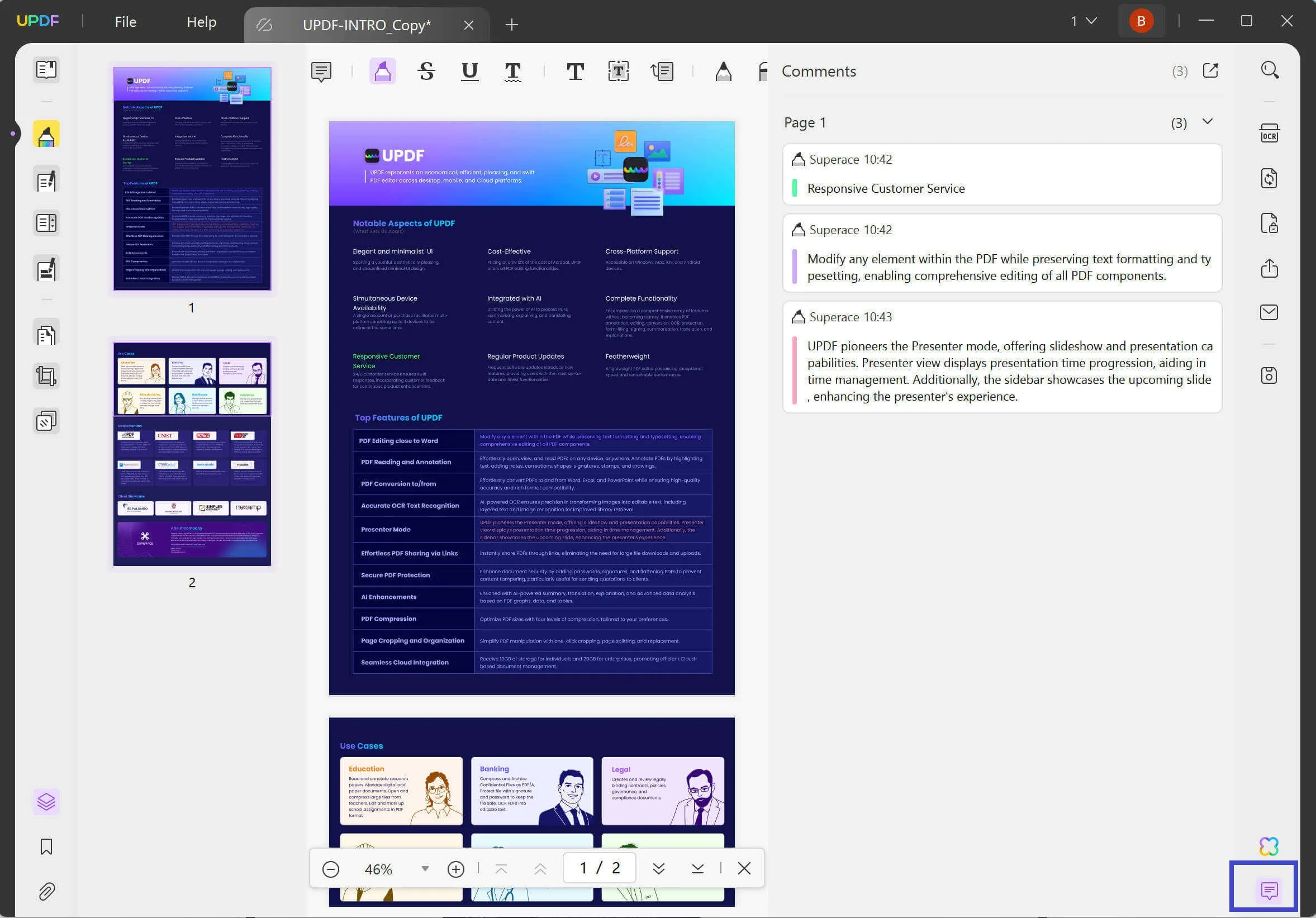1316x918 pixels.
Task: Select the Underline tool
Action: (x=469, y=72)
